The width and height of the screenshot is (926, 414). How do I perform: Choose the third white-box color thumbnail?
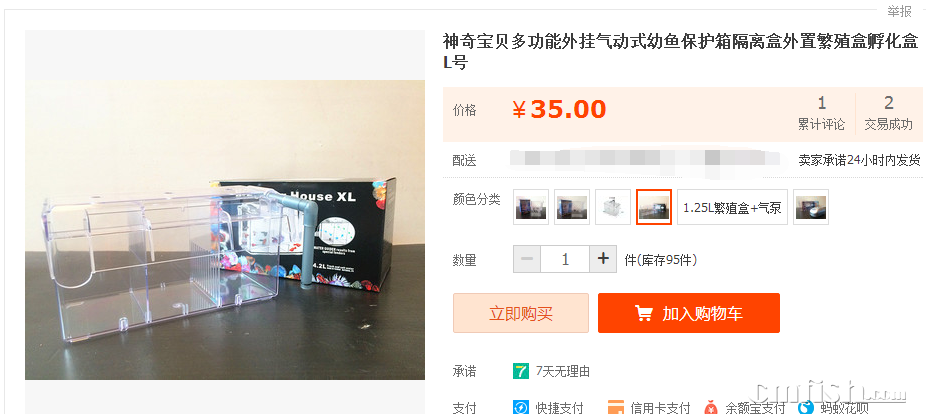pyautogui.click(x=613, y=207)
